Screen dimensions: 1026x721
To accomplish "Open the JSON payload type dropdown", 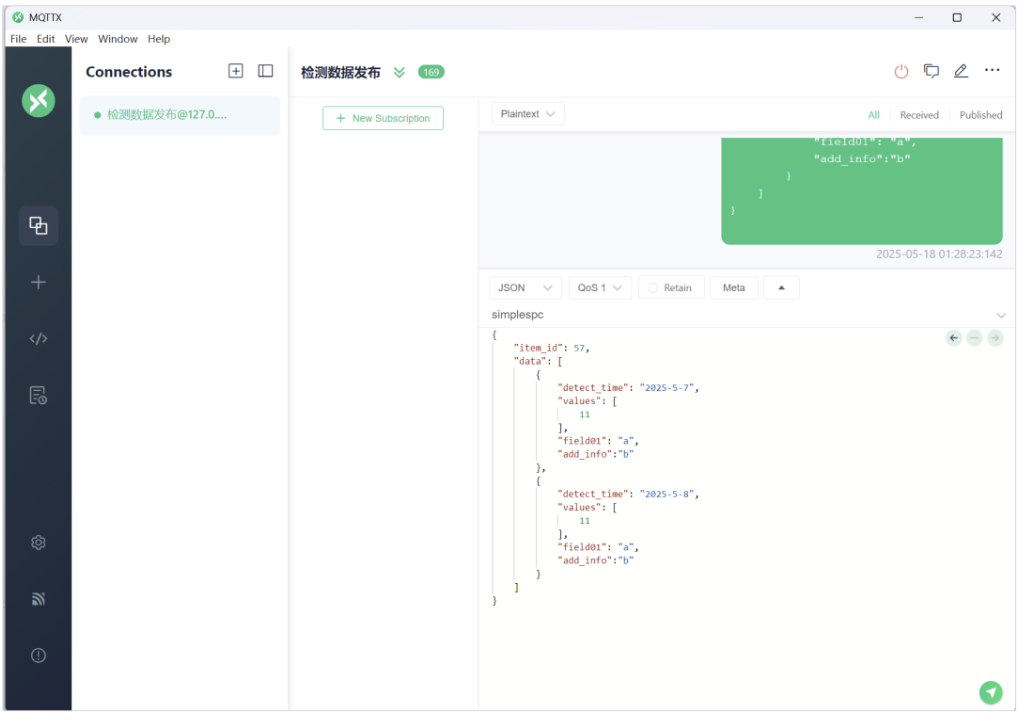I will (x=524, y=288).
